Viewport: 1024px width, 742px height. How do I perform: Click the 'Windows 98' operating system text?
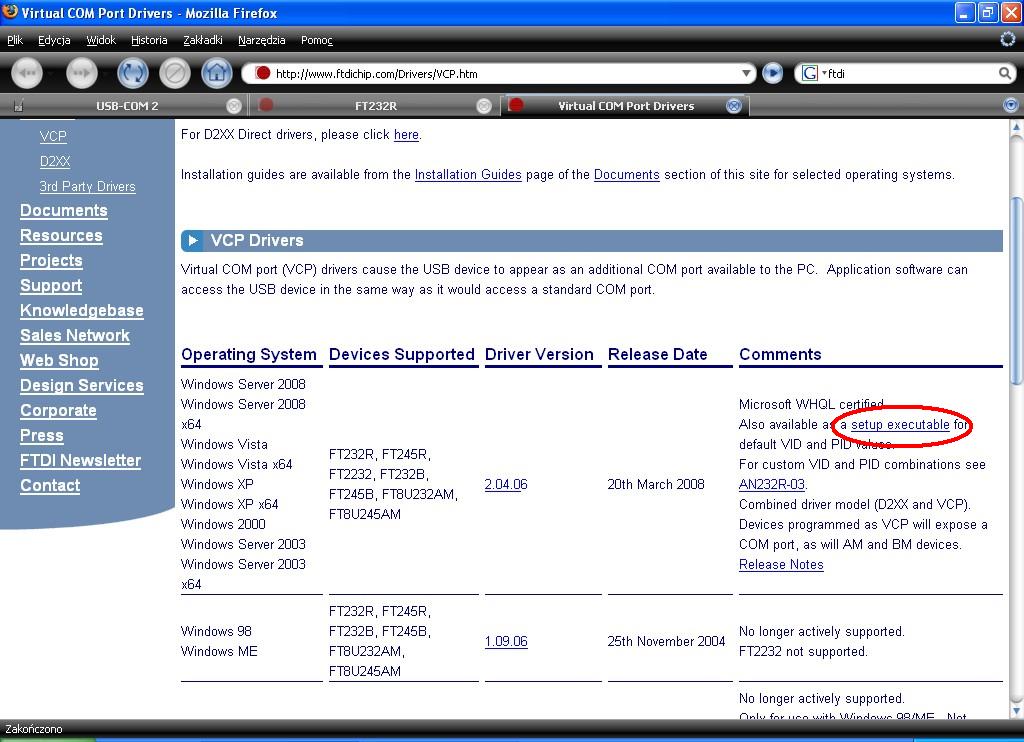(216, 631)
